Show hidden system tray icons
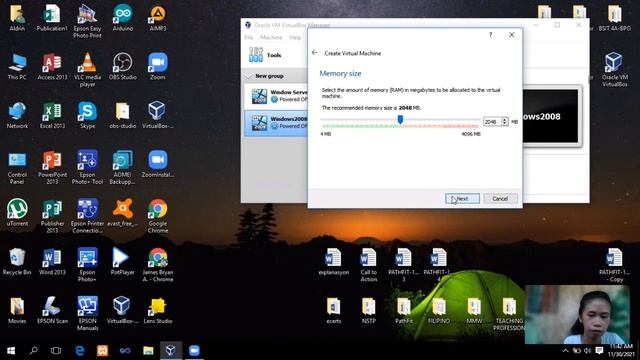The height and width of the screenshot is (360, 640). pyautogui.click(x=565, y=351)
